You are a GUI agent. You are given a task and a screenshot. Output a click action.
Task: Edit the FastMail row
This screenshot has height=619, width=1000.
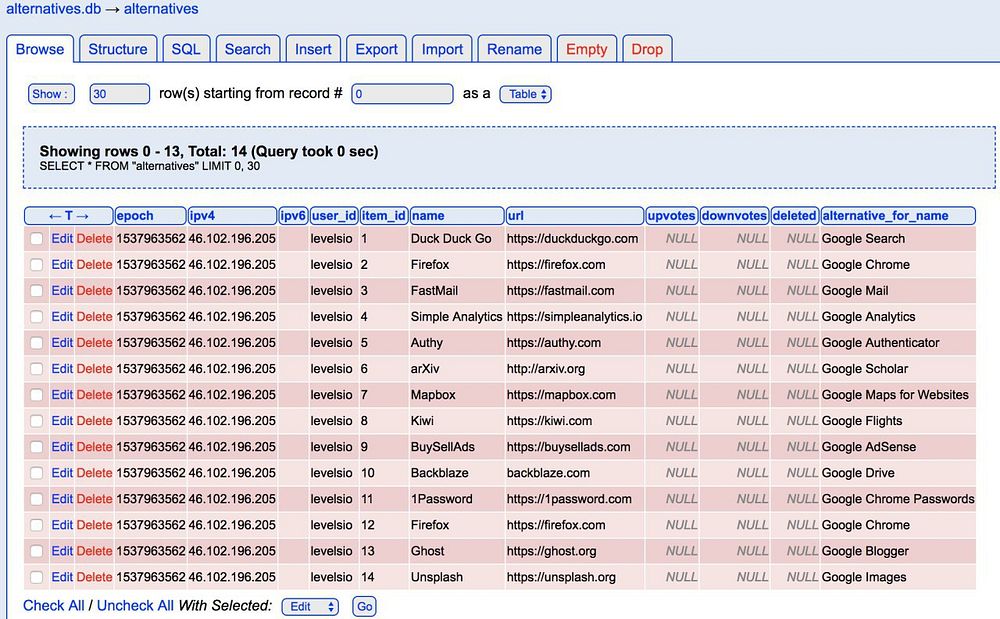coord(62,291)
